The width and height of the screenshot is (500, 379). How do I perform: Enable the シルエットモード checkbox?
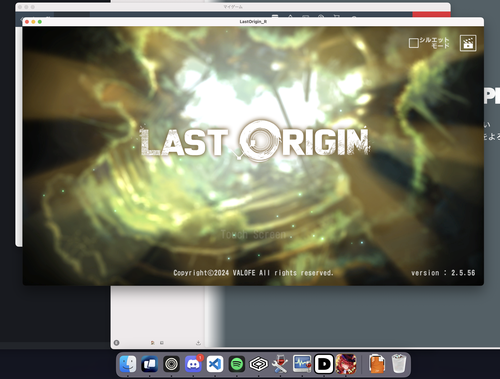pyautogui.click(x=414, y=43)
